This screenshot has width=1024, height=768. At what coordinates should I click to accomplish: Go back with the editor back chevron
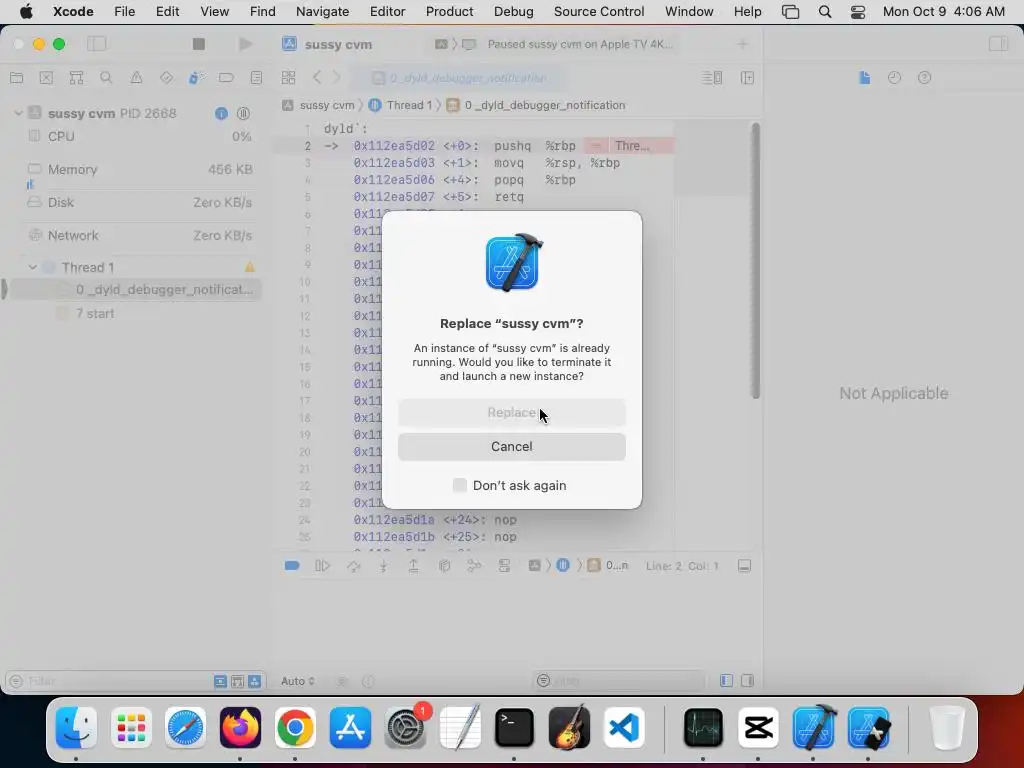317,78
